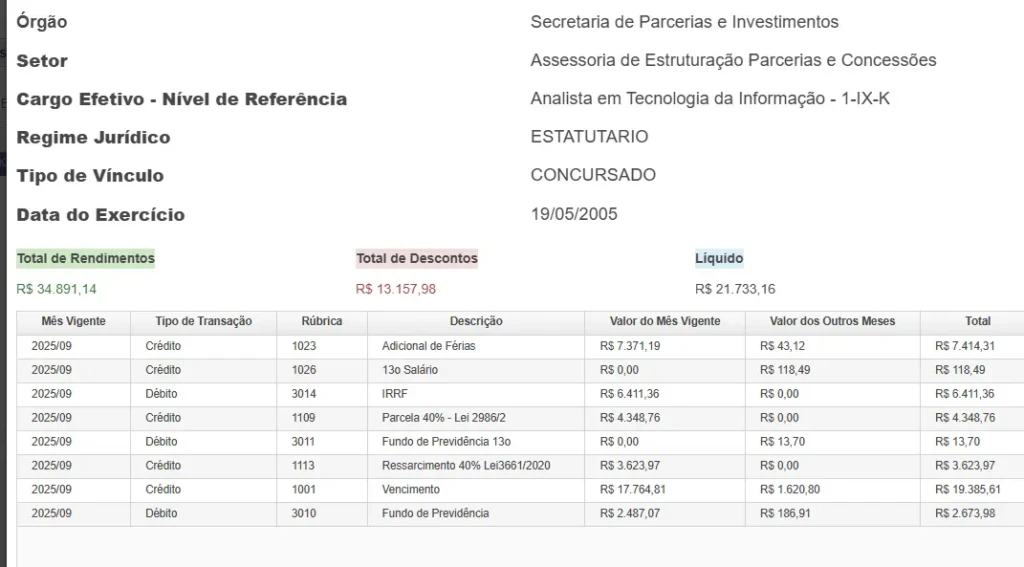Click rúbrica code 3010 cell
This screenshot has width=1024, height=567.
pos(304,514)
